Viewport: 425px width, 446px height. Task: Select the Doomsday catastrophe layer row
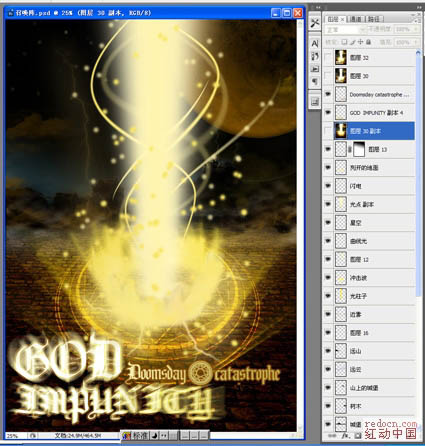tap(369, 94)
